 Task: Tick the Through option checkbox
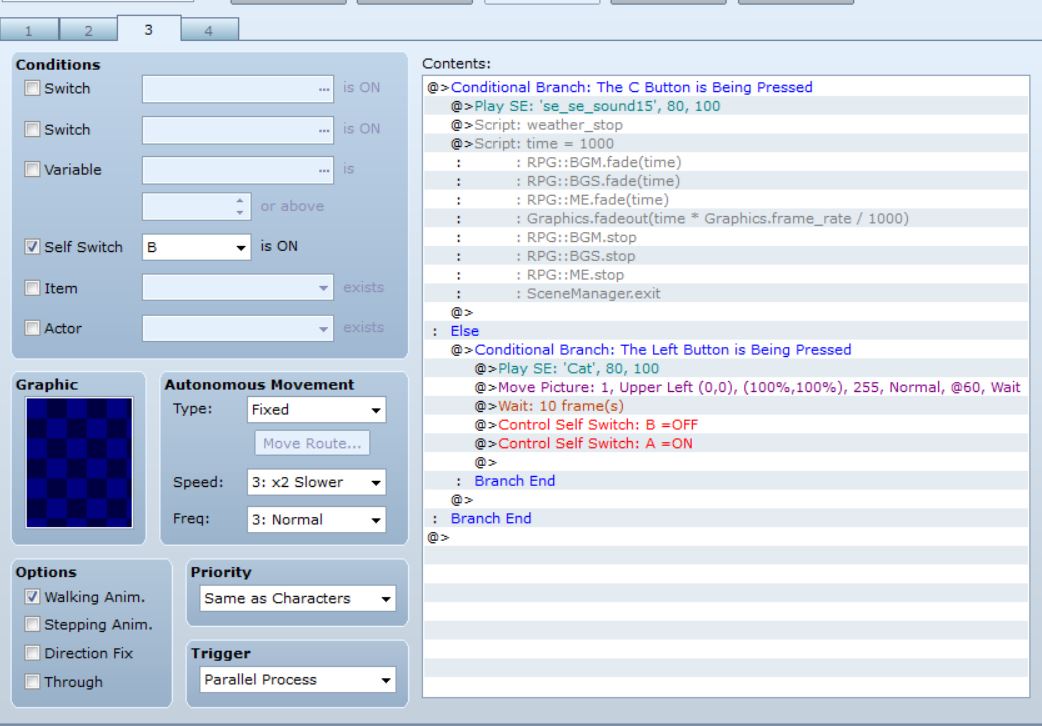pos(32,681)
